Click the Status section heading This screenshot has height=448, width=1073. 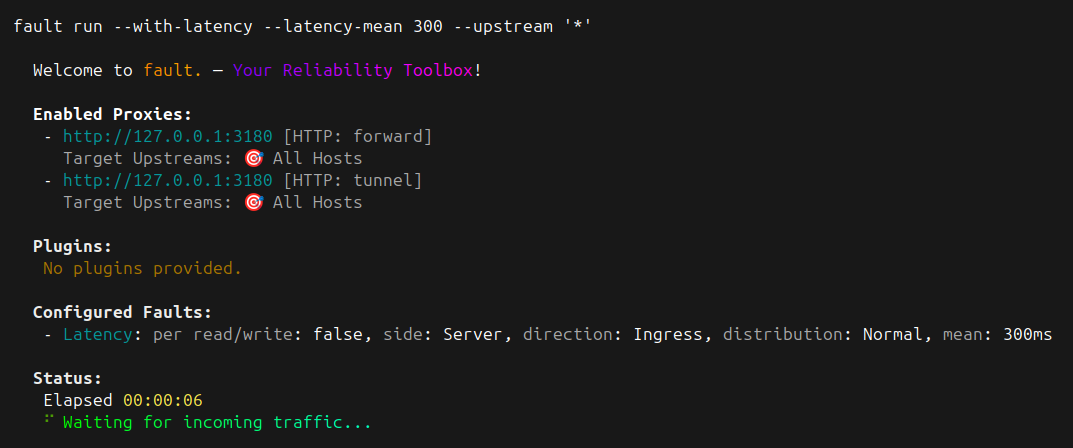click(x=68, y=378)
